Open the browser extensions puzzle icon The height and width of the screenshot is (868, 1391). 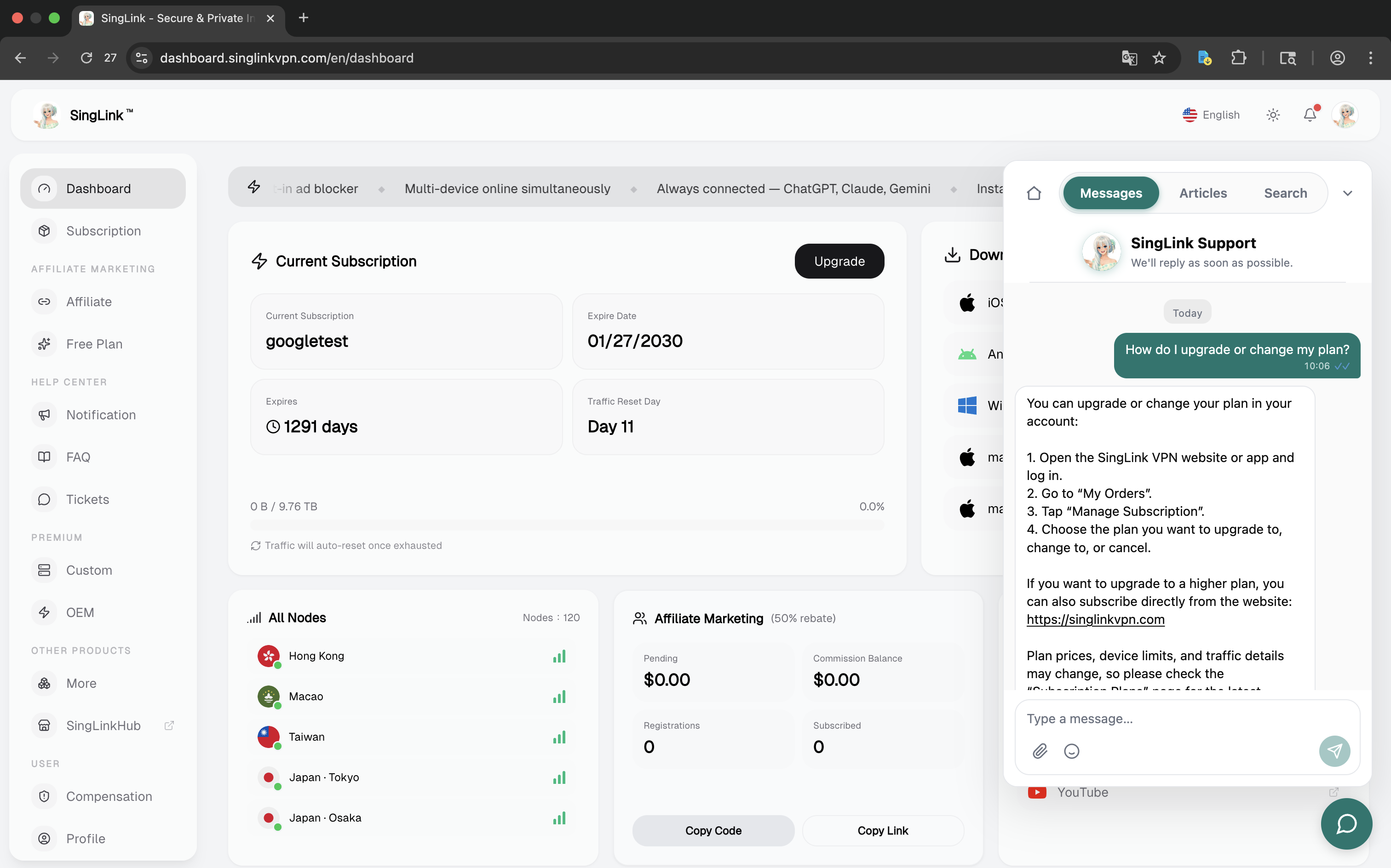(x=1238, y=58)
